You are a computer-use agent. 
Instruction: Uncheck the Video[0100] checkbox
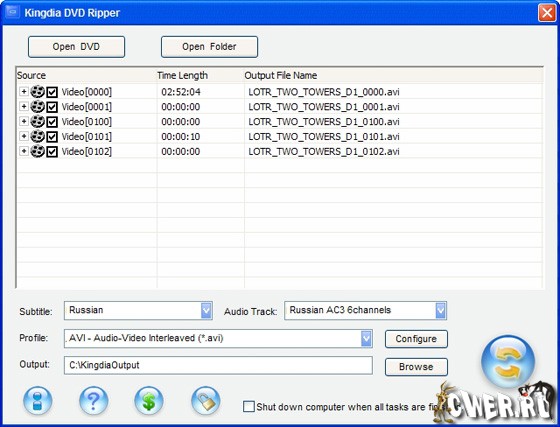(x=52, y=122)
